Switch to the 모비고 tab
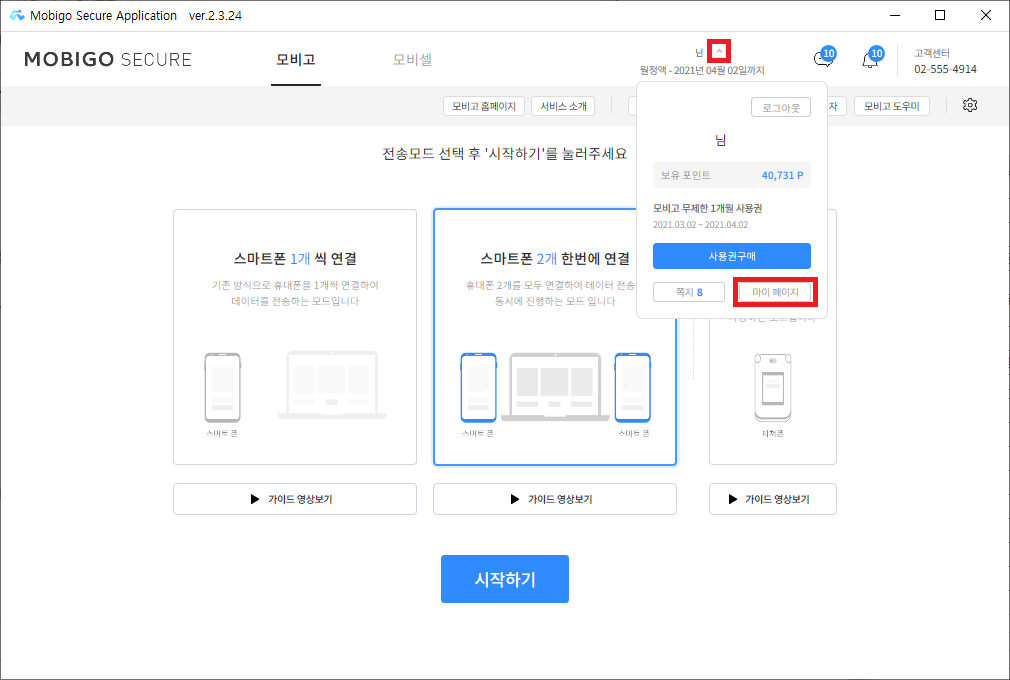This screenshot has height=680, width=1010. point(296,59)
